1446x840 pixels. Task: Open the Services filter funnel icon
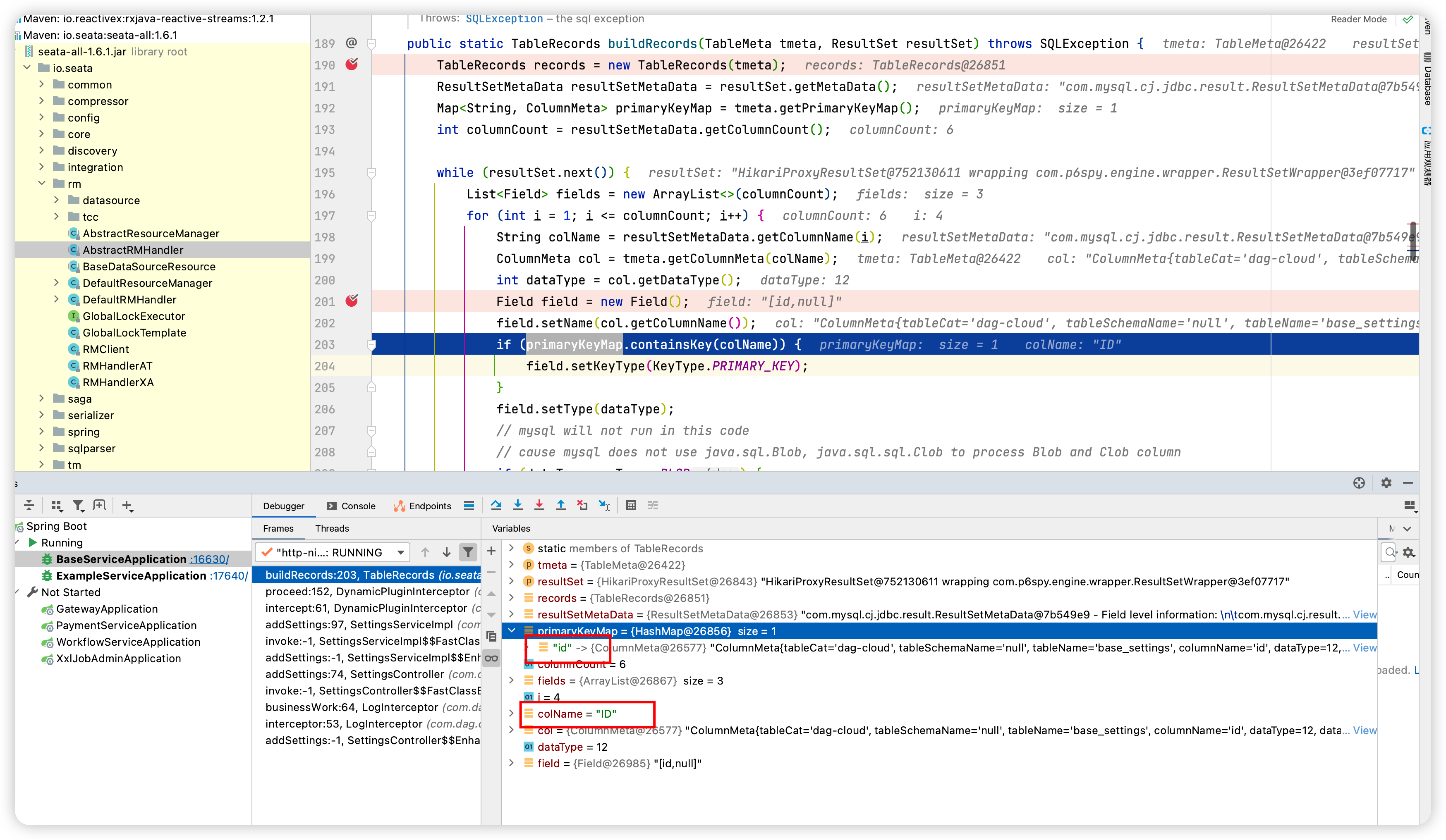(x=78, y=505)
